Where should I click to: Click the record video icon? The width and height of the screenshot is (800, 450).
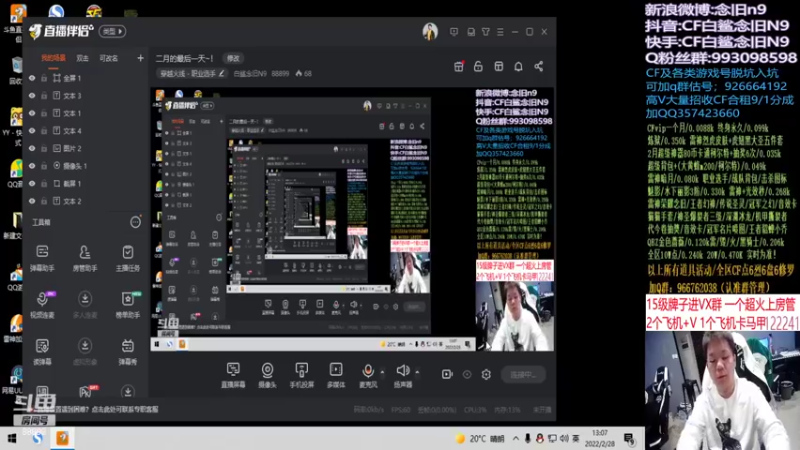click(447, 374)
